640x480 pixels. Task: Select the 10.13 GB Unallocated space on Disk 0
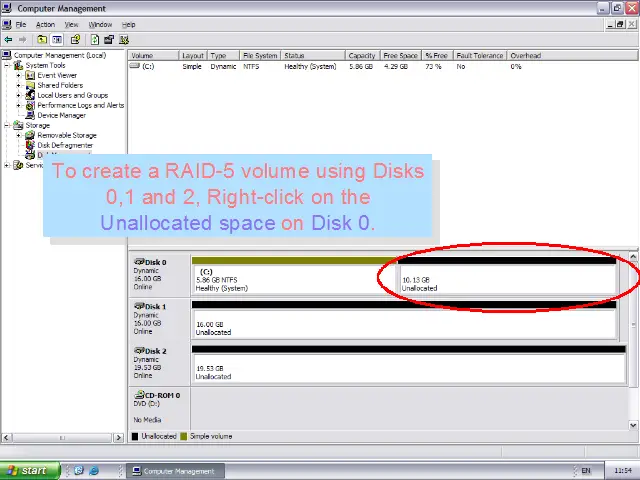click(x=506, y=283)
